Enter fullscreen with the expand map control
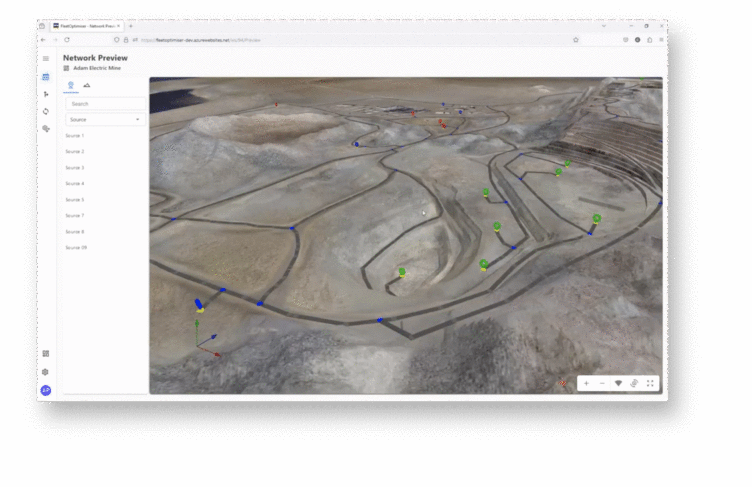The height and width of the screenshot is (487, 752). [x=650, y=383]
